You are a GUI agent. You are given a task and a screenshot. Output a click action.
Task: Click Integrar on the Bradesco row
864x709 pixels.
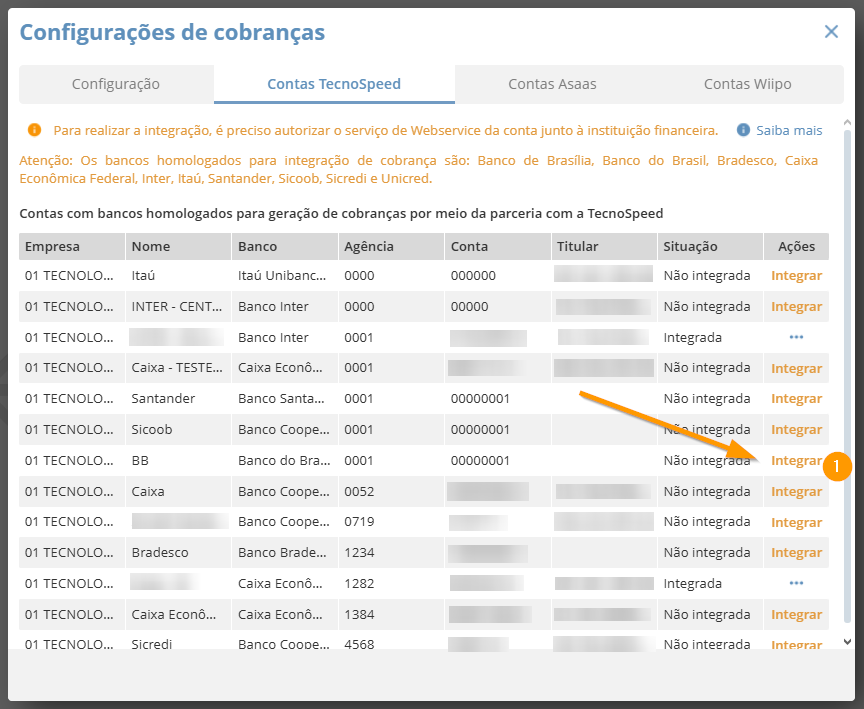[x=796, y=552]
